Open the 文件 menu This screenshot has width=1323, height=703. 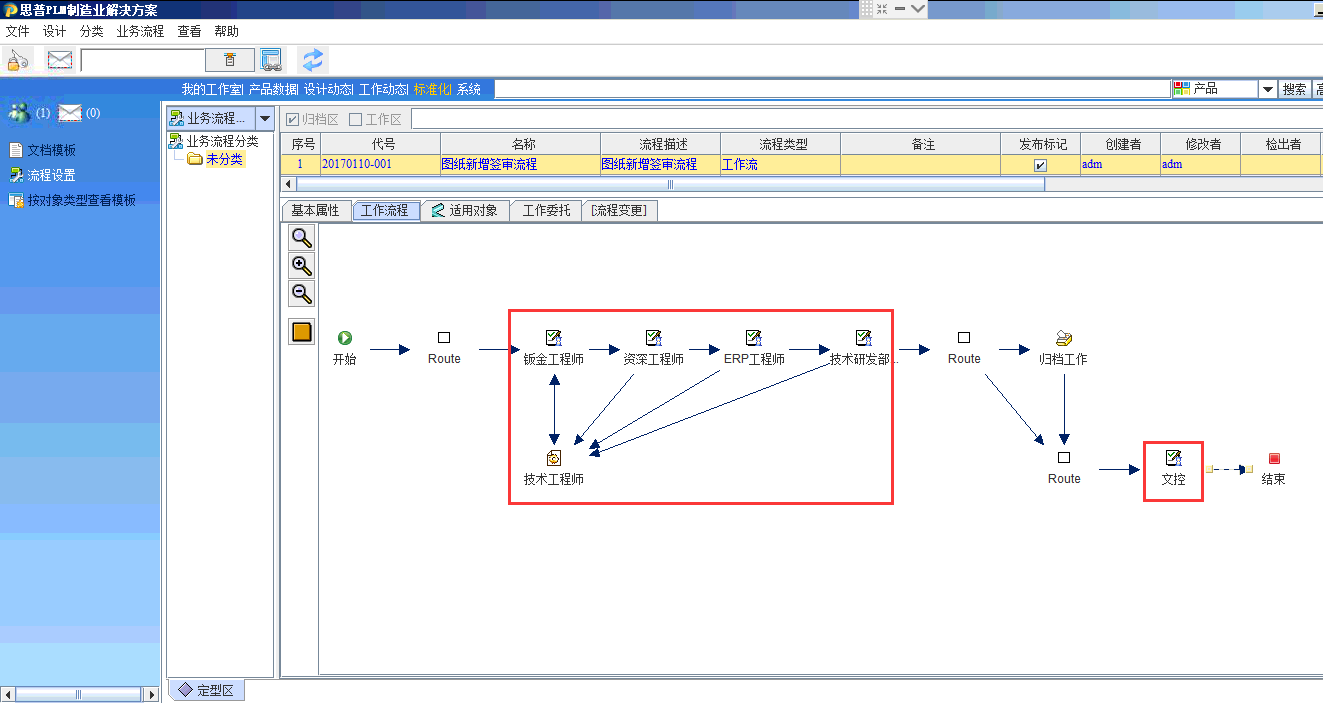18,31
